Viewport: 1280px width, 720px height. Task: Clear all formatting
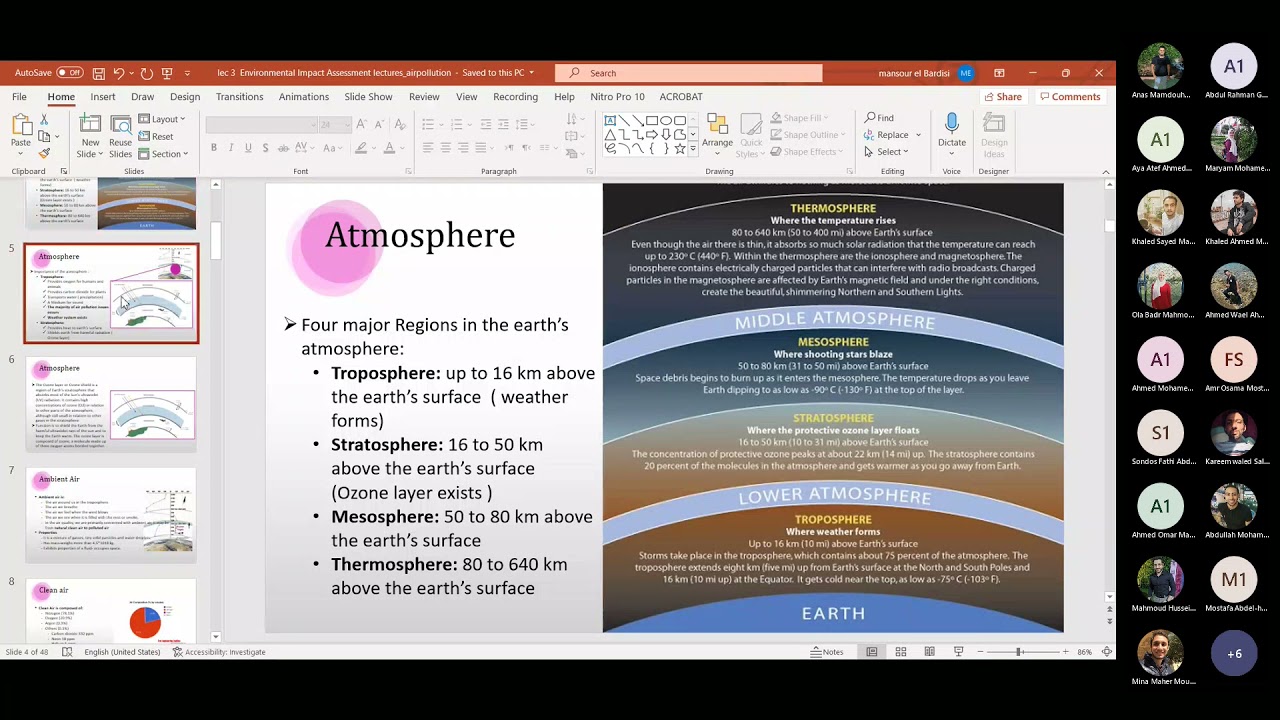tap(400, 124)
